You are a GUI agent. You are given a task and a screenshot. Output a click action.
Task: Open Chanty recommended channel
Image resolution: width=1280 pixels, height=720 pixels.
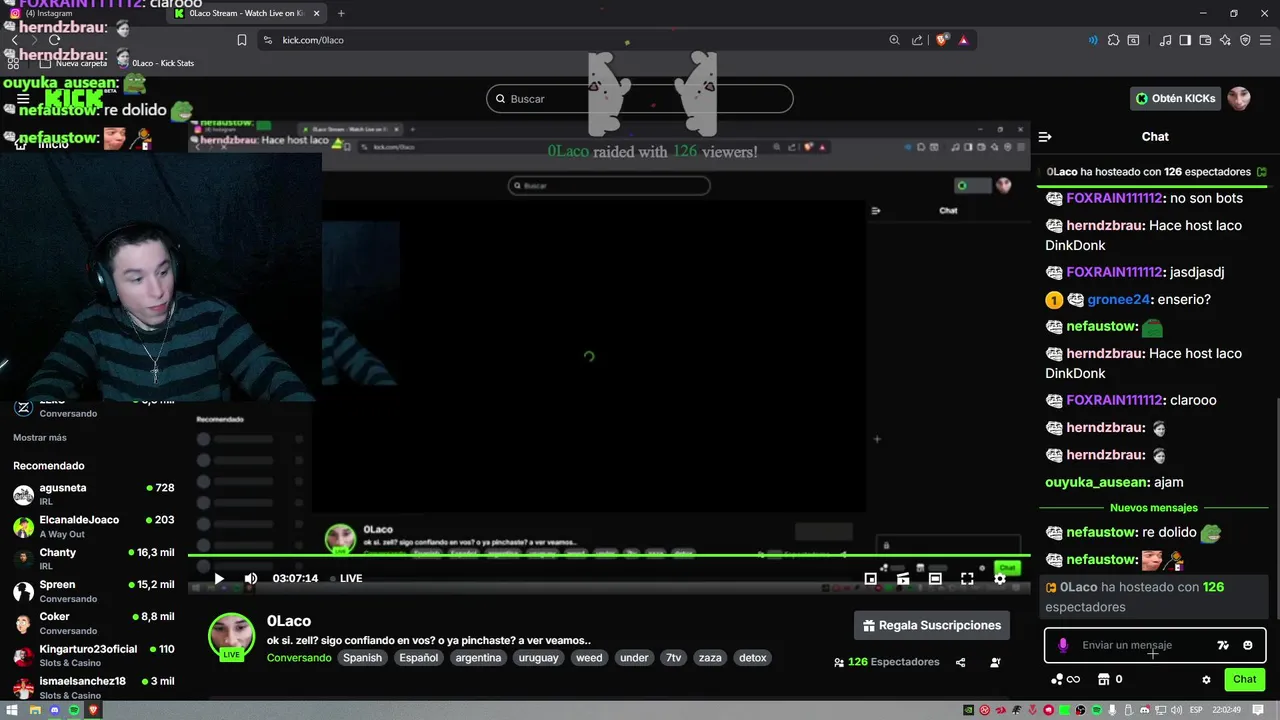click(x=93, y=558)
